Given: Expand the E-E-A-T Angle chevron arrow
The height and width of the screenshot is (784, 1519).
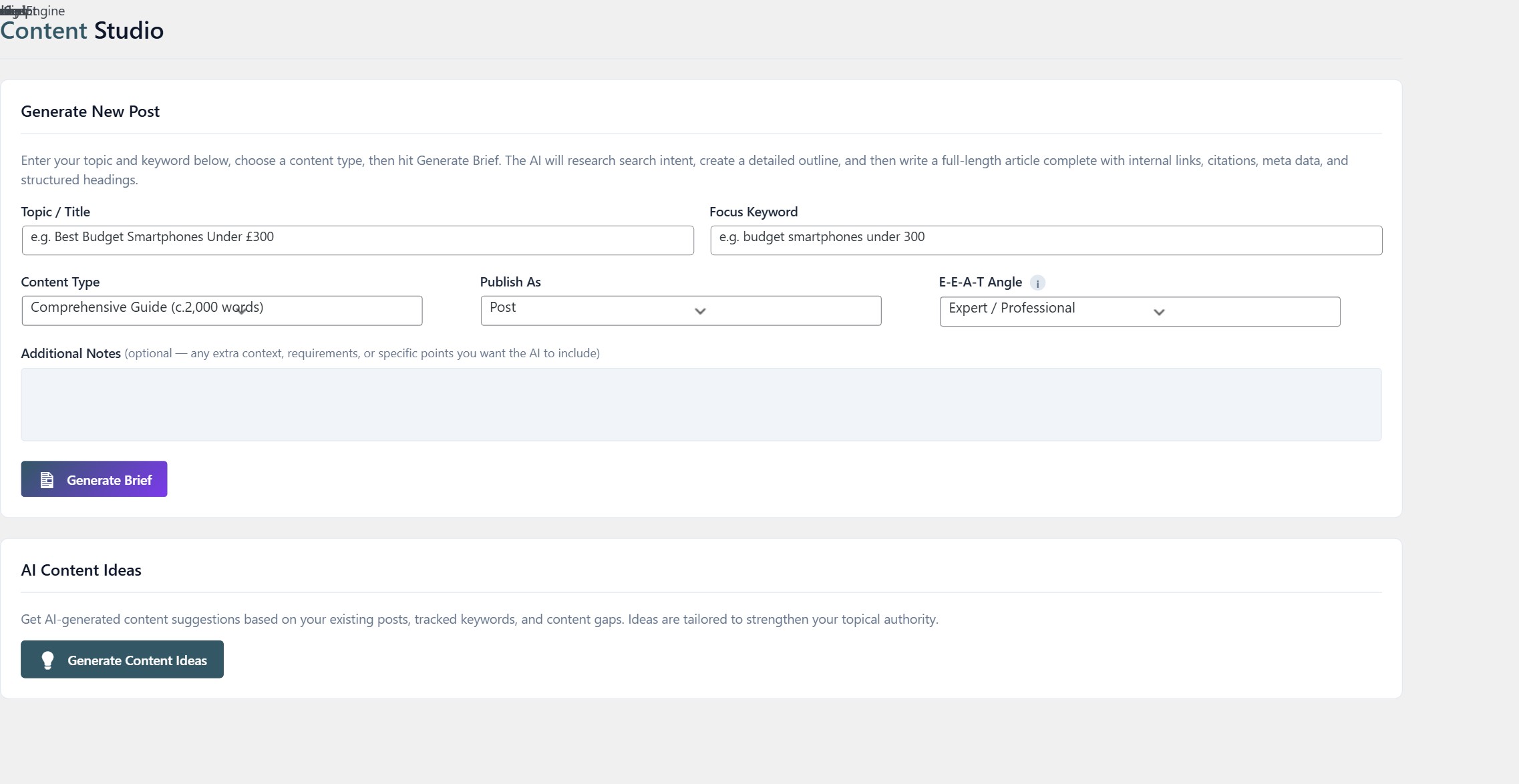Looking at the screenshot, I should click(1159, 312).
